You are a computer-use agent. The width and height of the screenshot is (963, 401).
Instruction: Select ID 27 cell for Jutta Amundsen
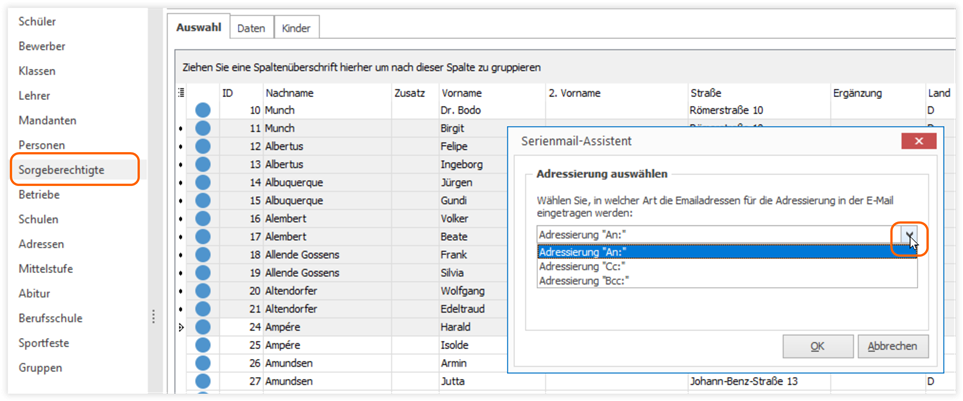point(241,381)
